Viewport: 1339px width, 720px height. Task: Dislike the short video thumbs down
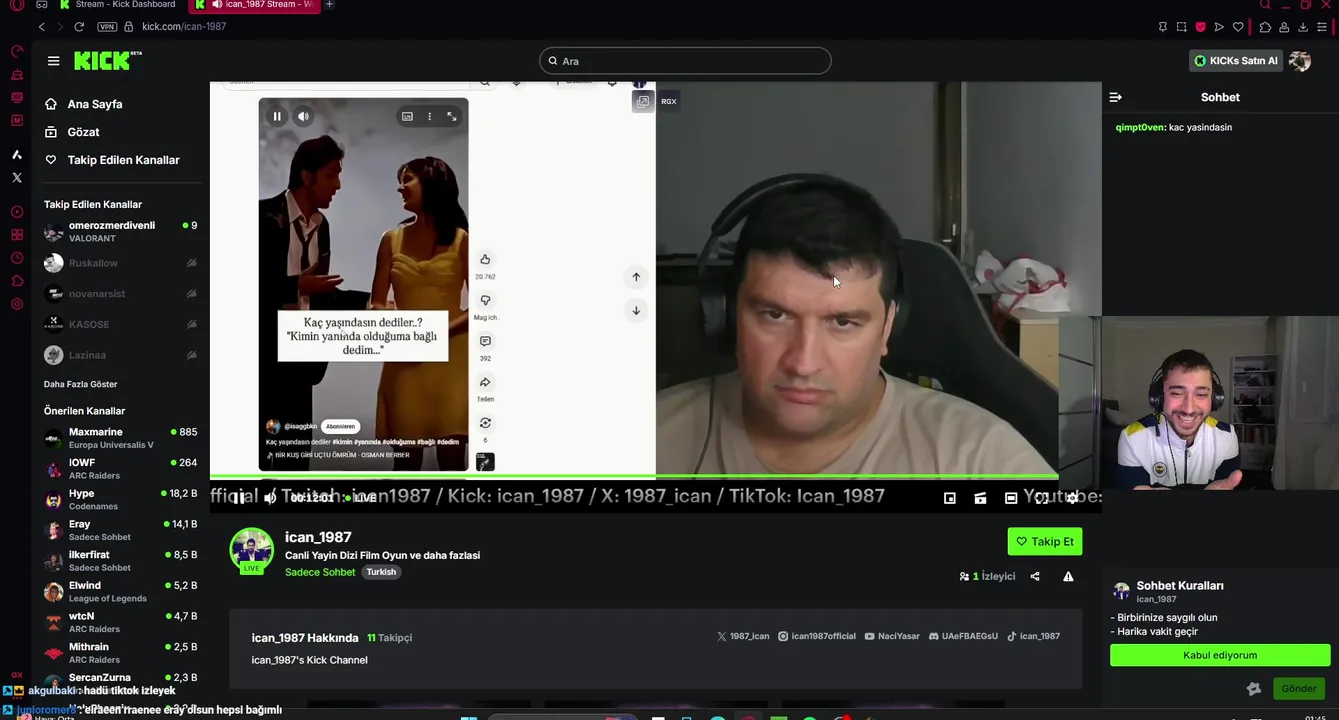tap(485, 300)
